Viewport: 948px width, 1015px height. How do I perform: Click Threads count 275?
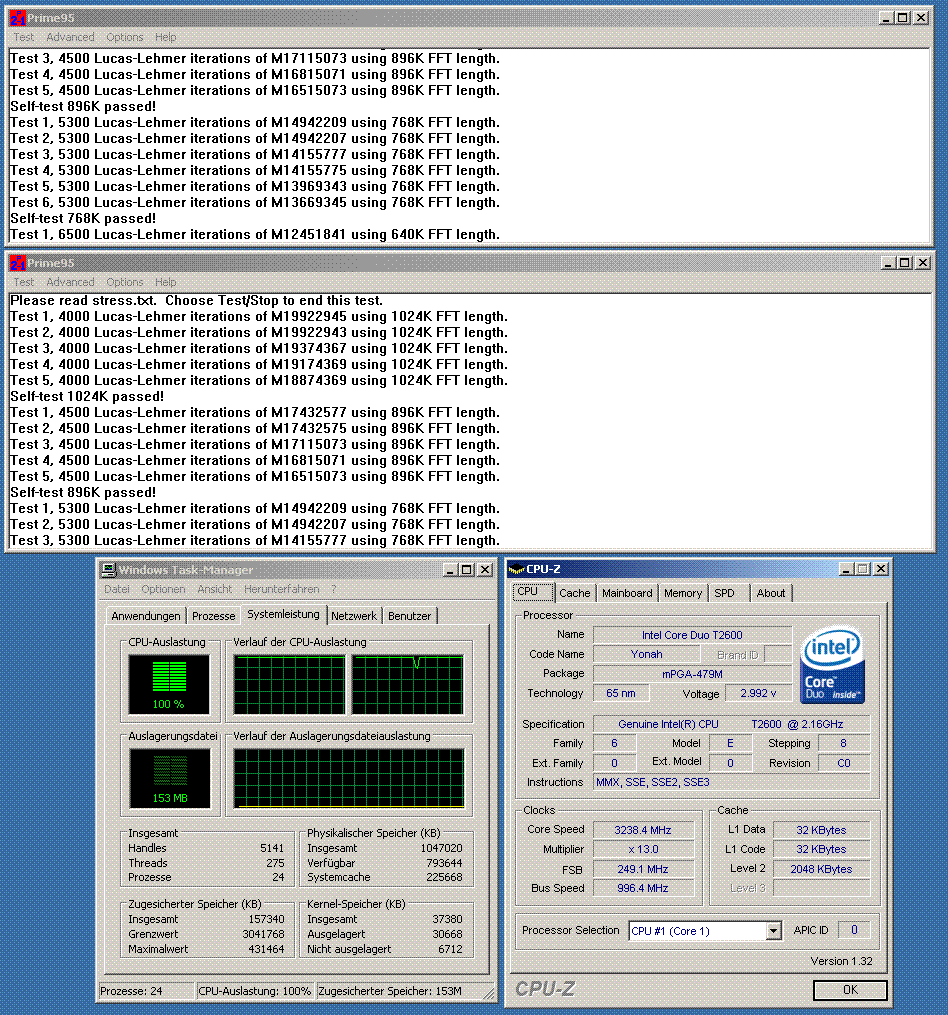point(275,863)
